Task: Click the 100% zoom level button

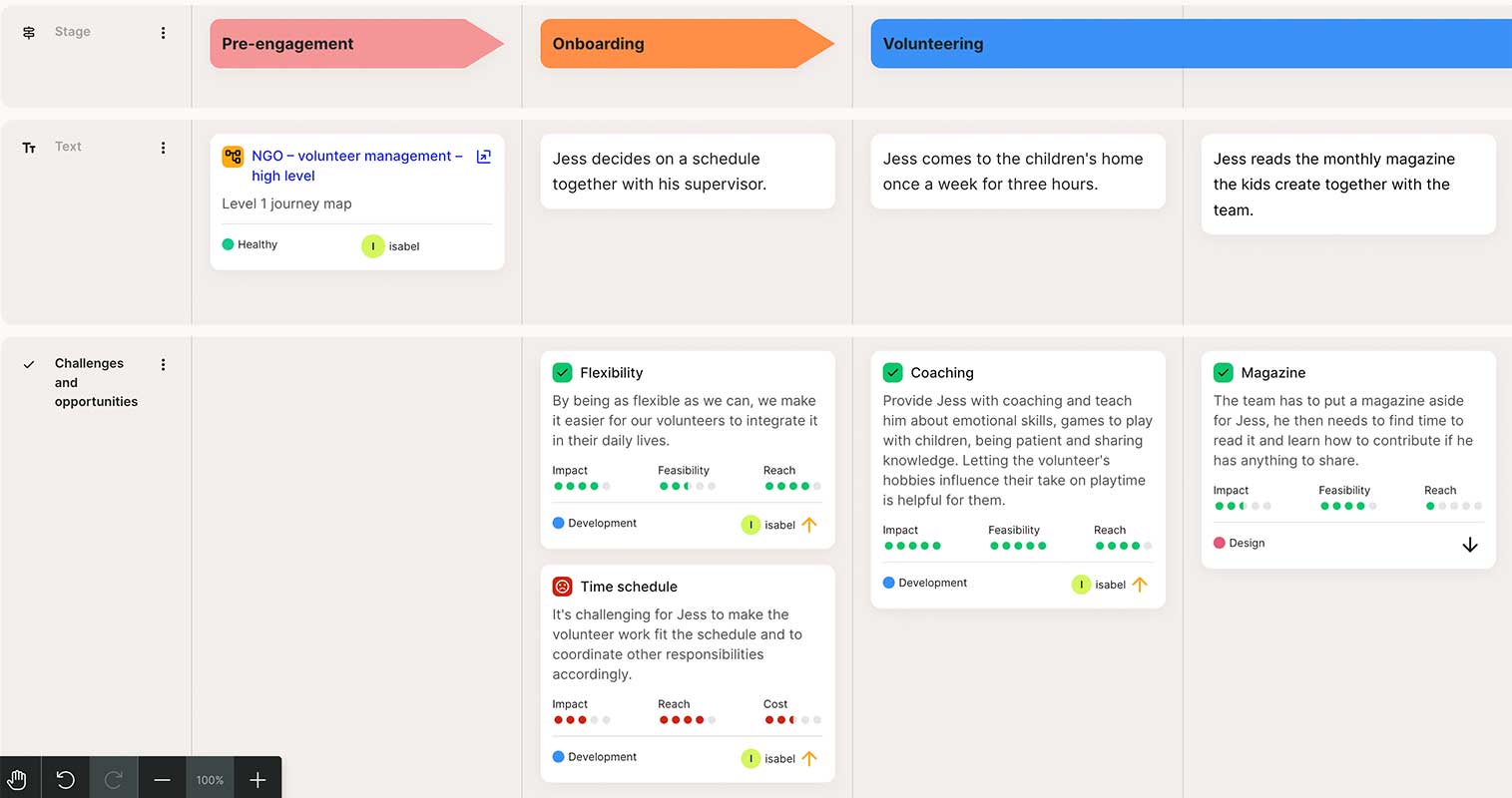Action: 210,778
